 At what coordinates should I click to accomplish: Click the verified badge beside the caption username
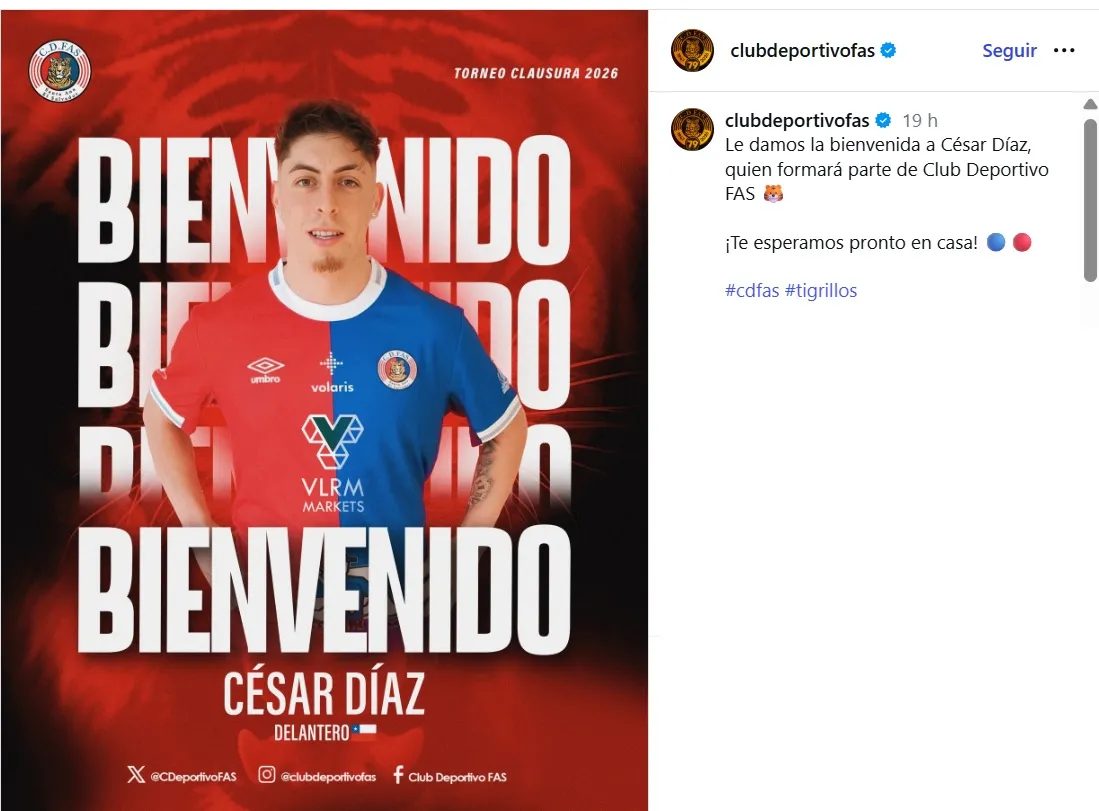[883, 121]
